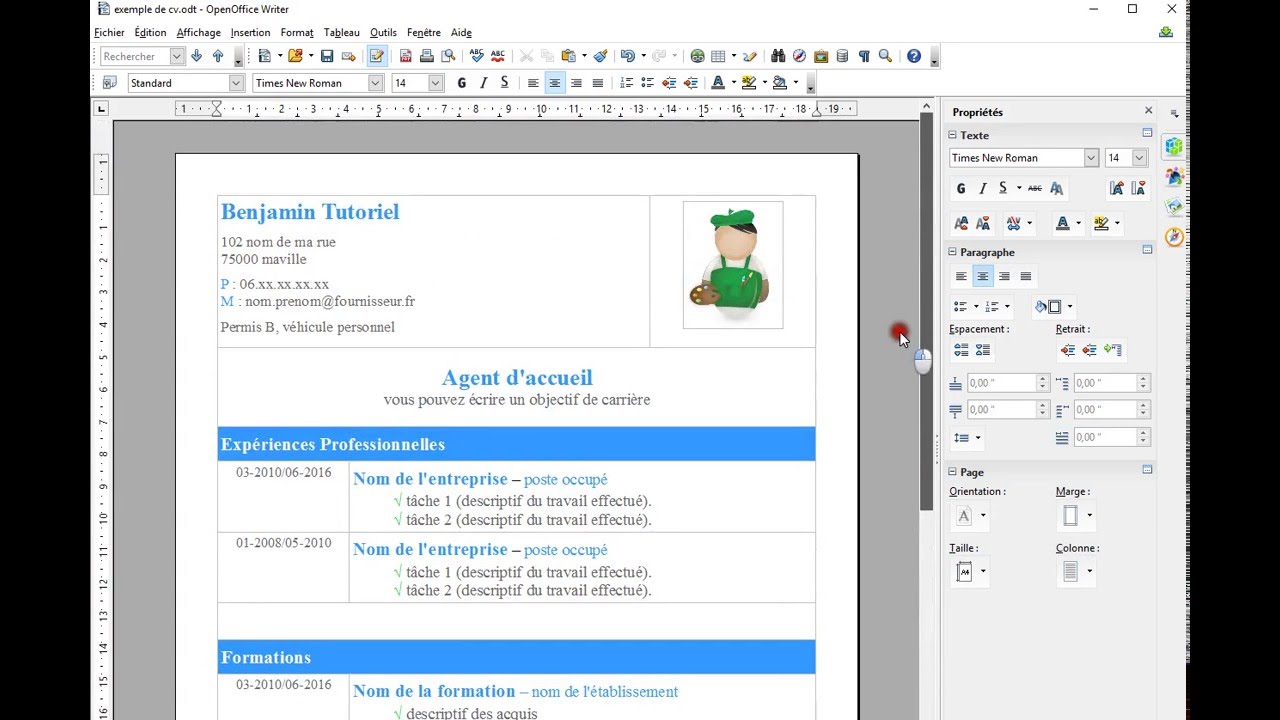The image size is (1280, 720).
Task: Click More Options button in Texte section header
Action: coord(1147,133)
